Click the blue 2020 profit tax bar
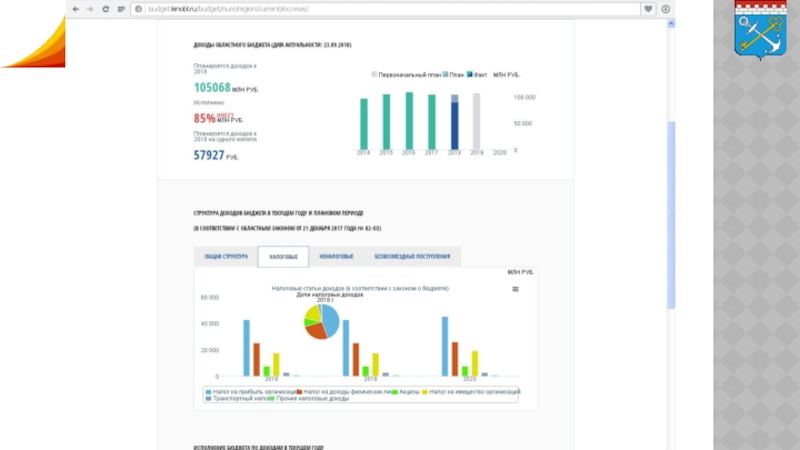The height and width of the screenshot is (450, 800). pos(445,346)
